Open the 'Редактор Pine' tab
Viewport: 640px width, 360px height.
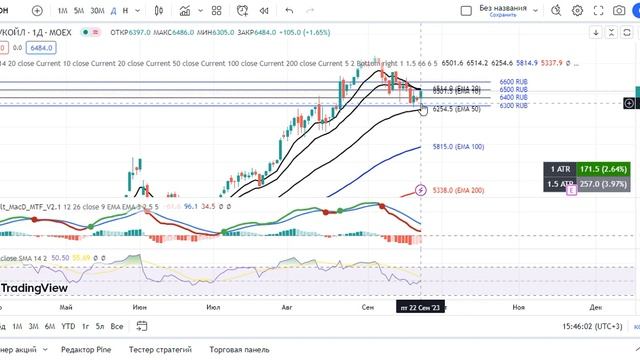86,349
